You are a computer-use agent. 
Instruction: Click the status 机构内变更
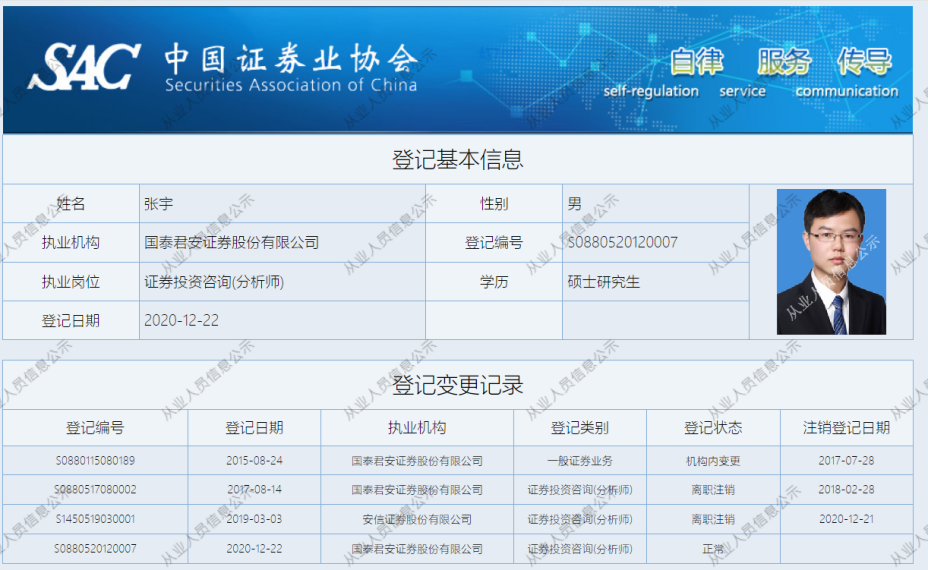(x=713, y=460)
